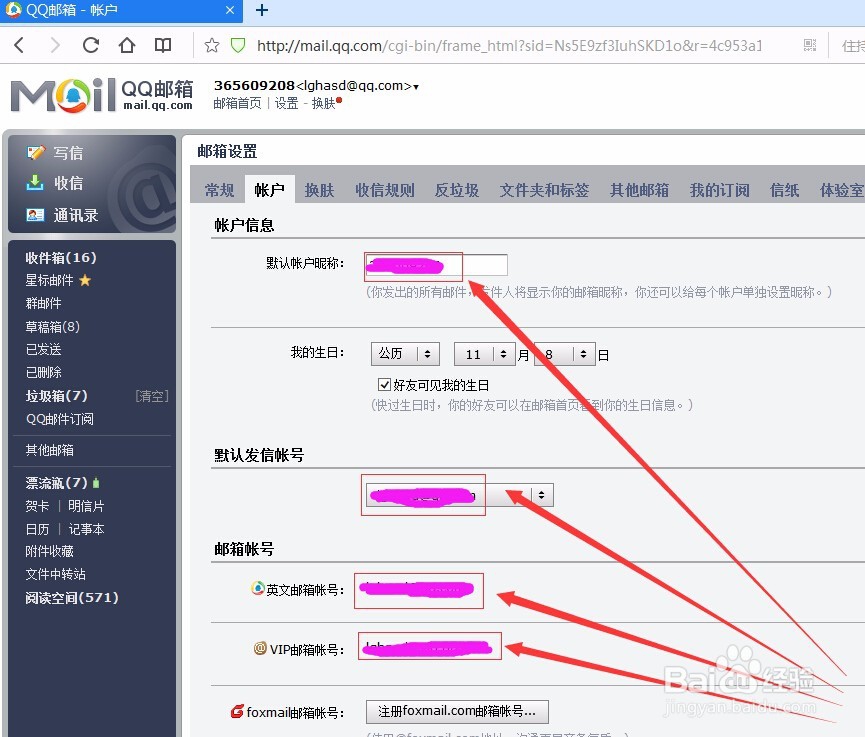This screenshot has width=865, height=737.
Task: Open the birthday month dropdown showing 11
Action: pyautogui.click(x=484, y=353)
